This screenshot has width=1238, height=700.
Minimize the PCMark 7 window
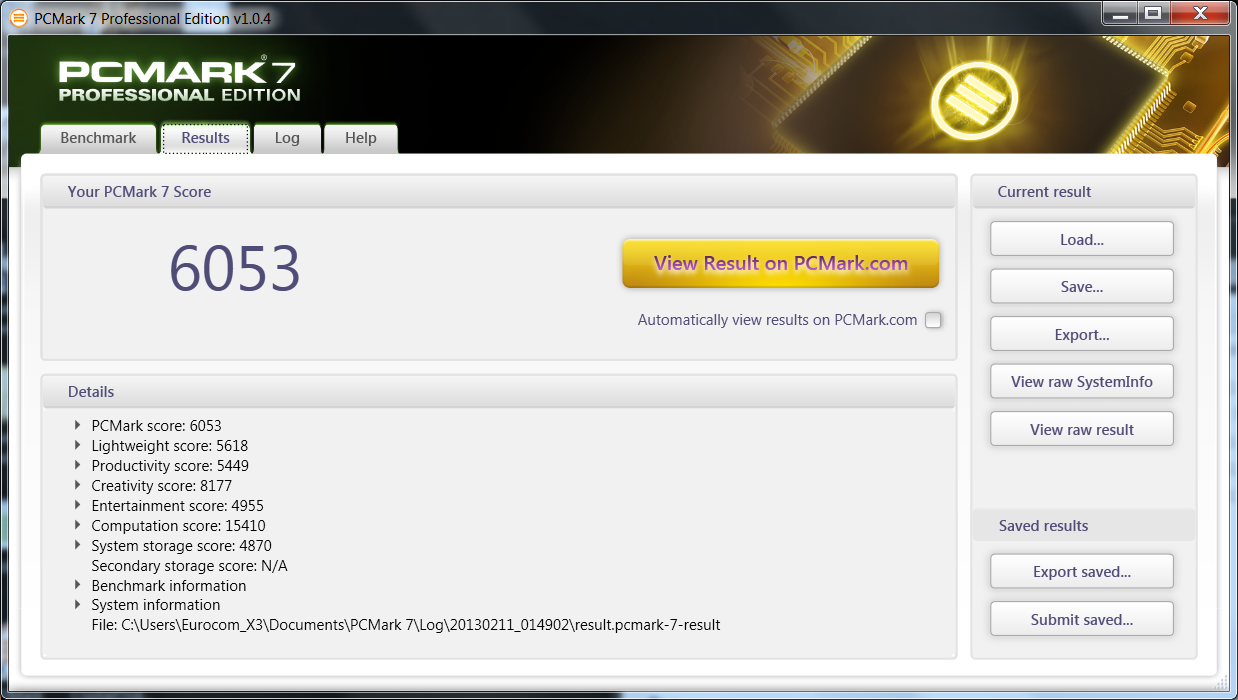pos(1119,13)
